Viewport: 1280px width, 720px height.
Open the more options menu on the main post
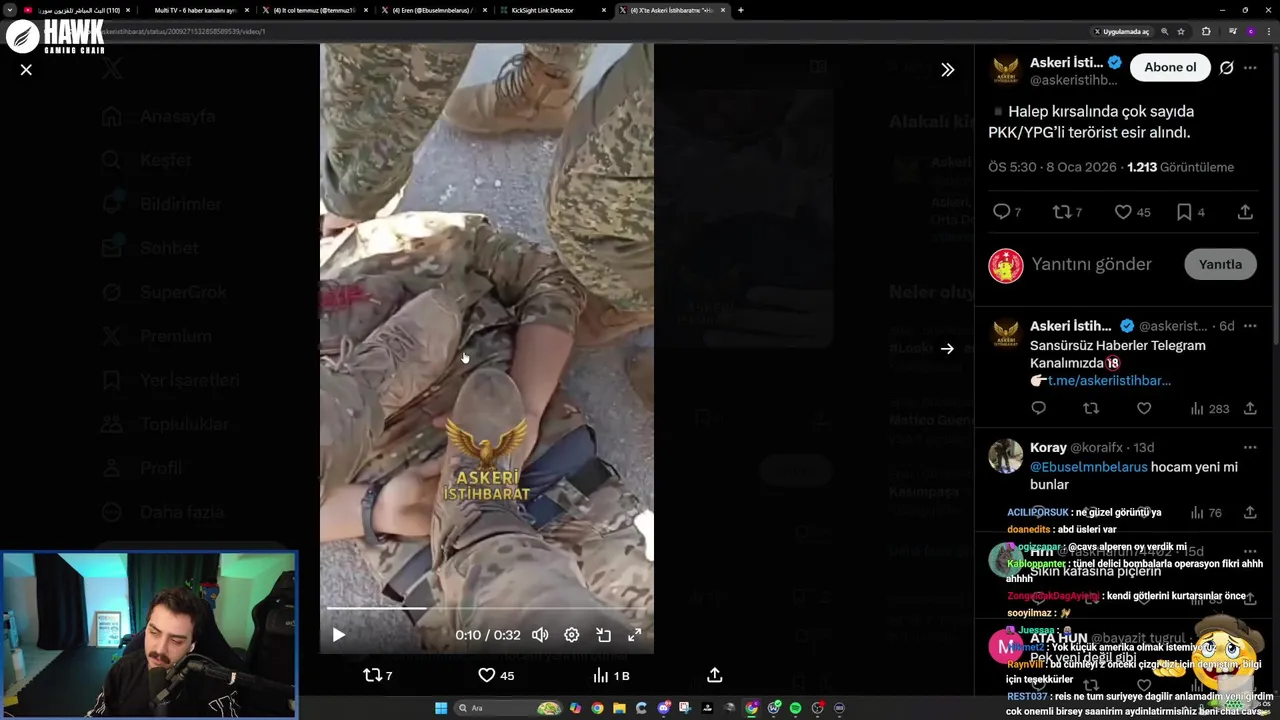coord(1250,68)
